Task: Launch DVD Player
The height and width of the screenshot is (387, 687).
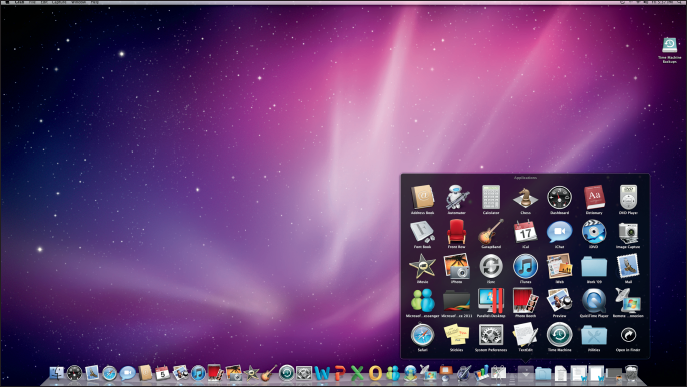Action: 628,197
